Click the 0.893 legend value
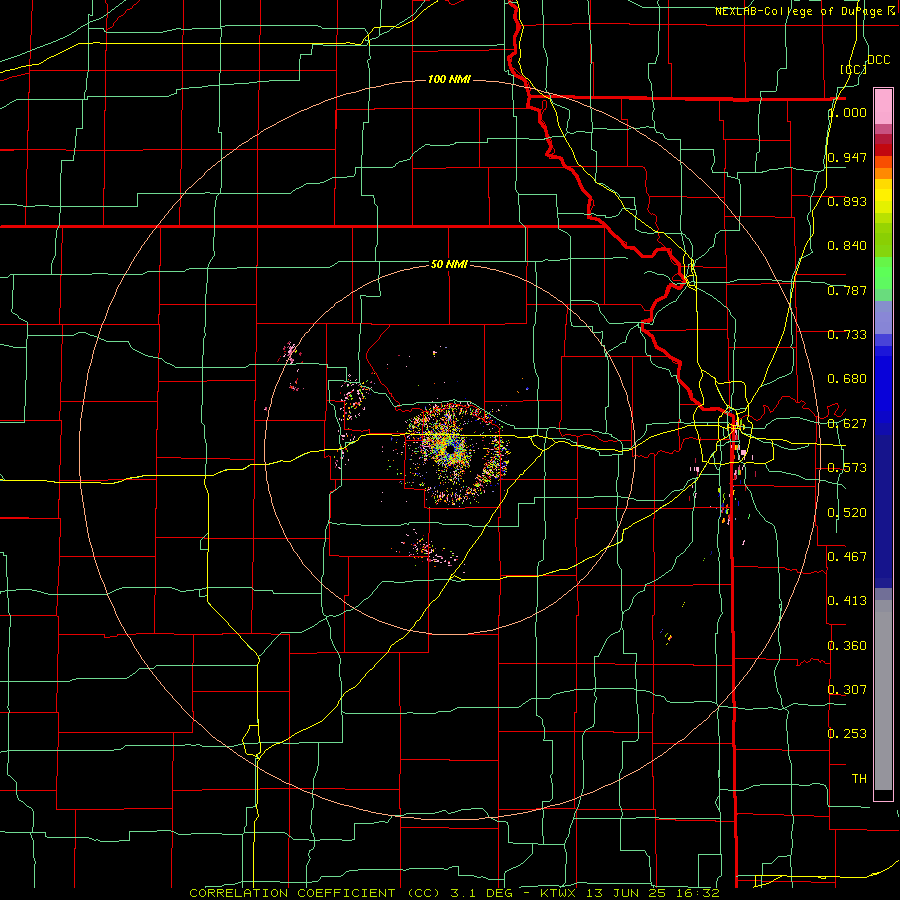The height and width of the screenshot is (900, 900). [847, 201]
